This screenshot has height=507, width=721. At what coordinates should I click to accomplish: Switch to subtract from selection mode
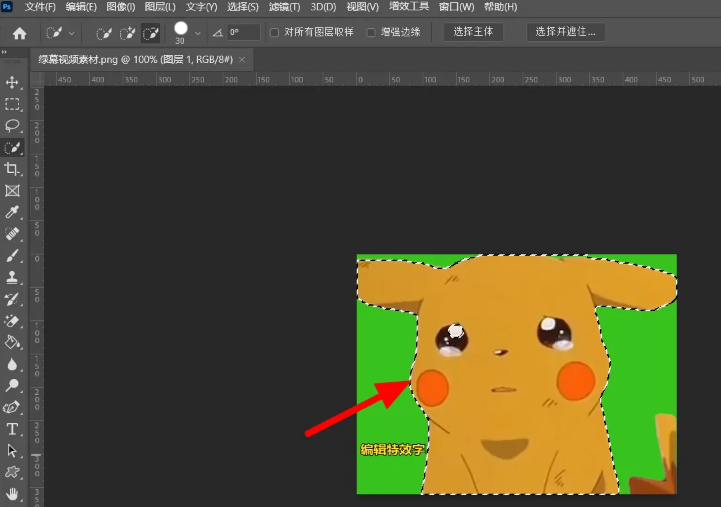tap(151, 33)
